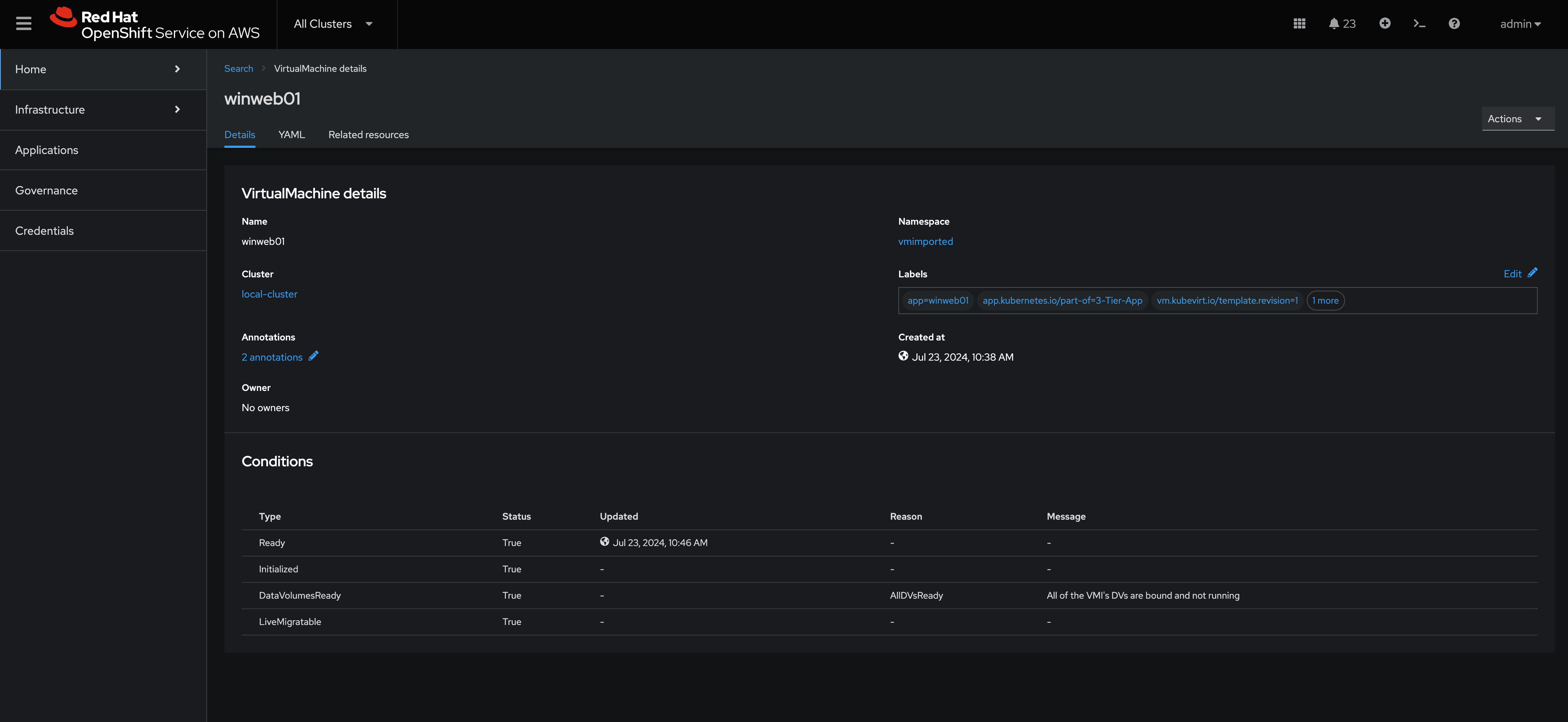Switch to the YAML tab
1568x722 pixels.
[292, 135]
